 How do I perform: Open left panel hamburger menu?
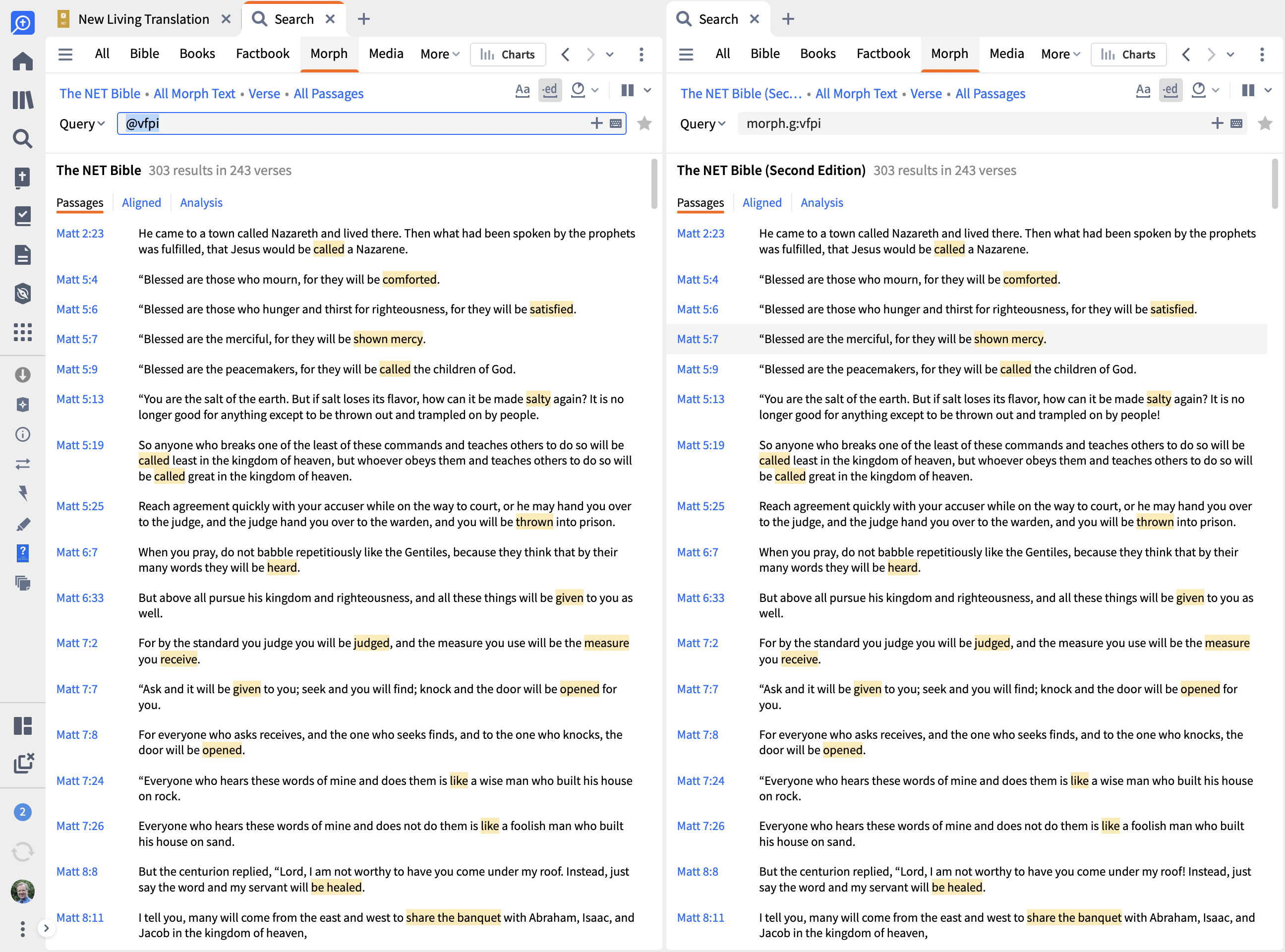[66, 54]
